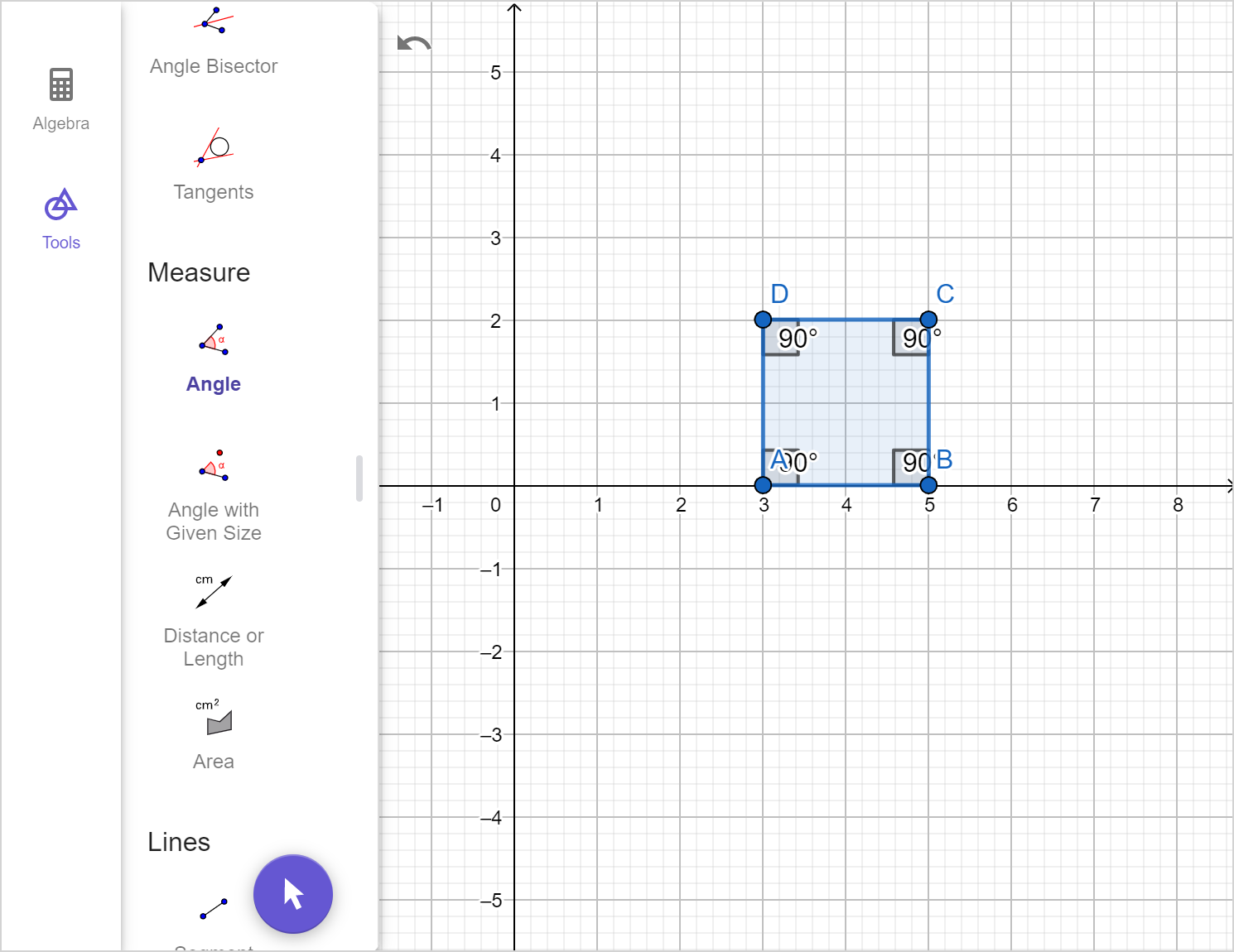Viewport: 1234px width, 952px height.
Task: Select the Angle measure tool
Action: pos(214,358)
